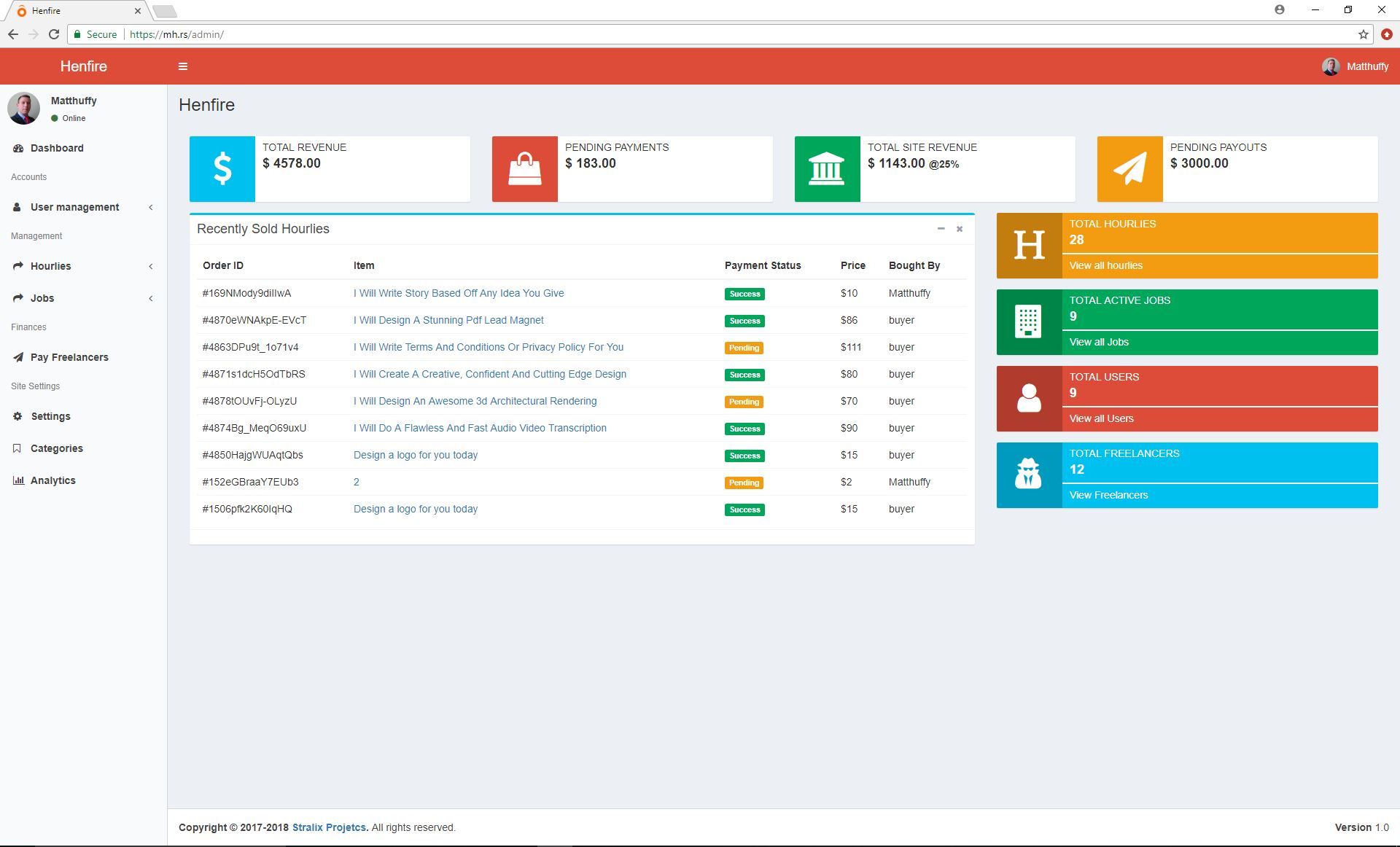Select order ID #4878tOUvFj-OLyzU
Viewport: 1400px width, 847px height.
click(x=249, y=401)
